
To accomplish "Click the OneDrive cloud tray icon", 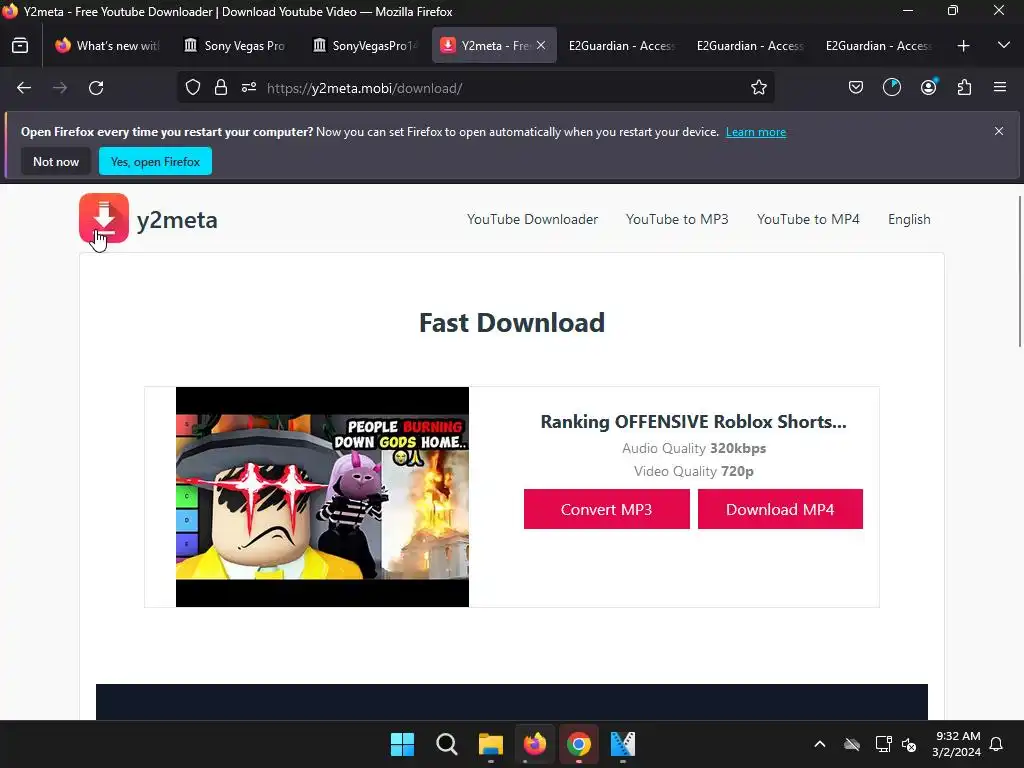I will [x=852, y=744].
